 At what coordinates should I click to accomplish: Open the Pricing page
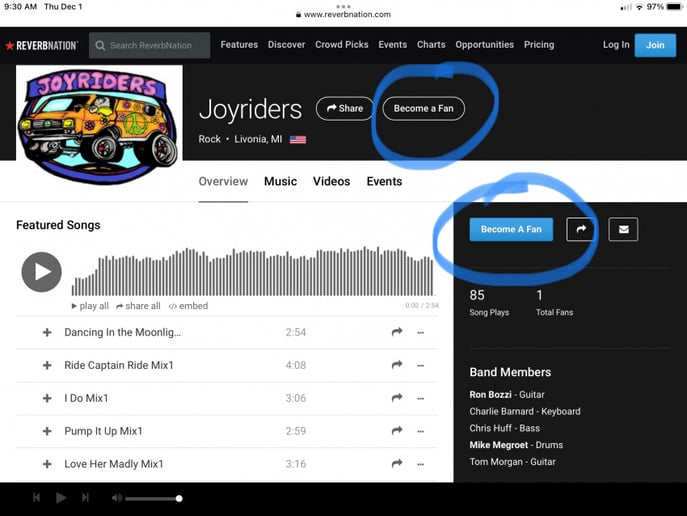pyautogui.click(x=539, y=45)
